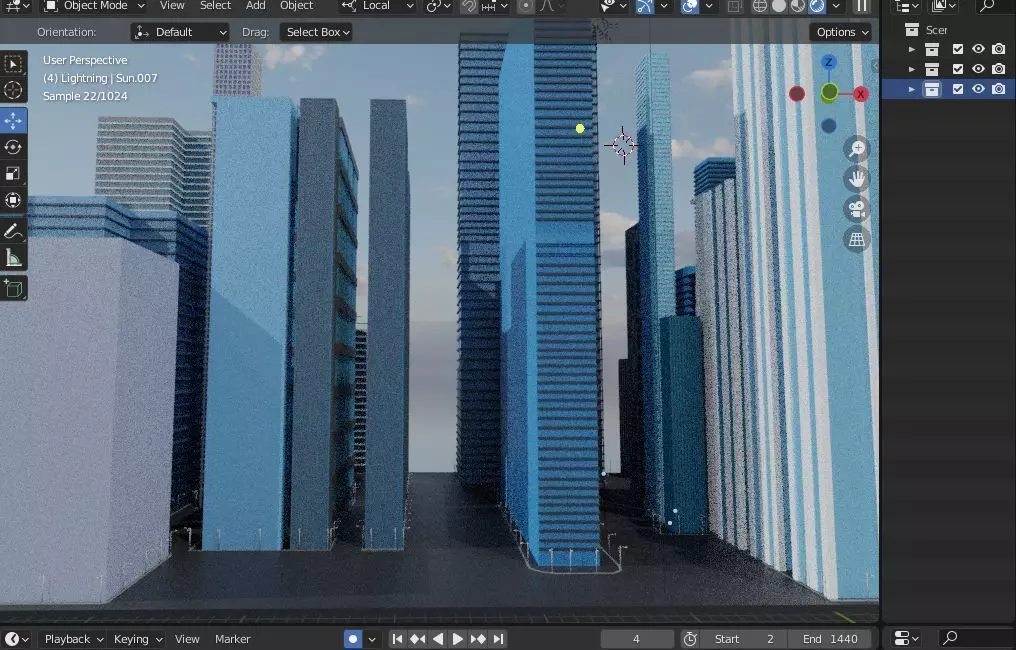Click the timeline search magnifier

[950, 638]
